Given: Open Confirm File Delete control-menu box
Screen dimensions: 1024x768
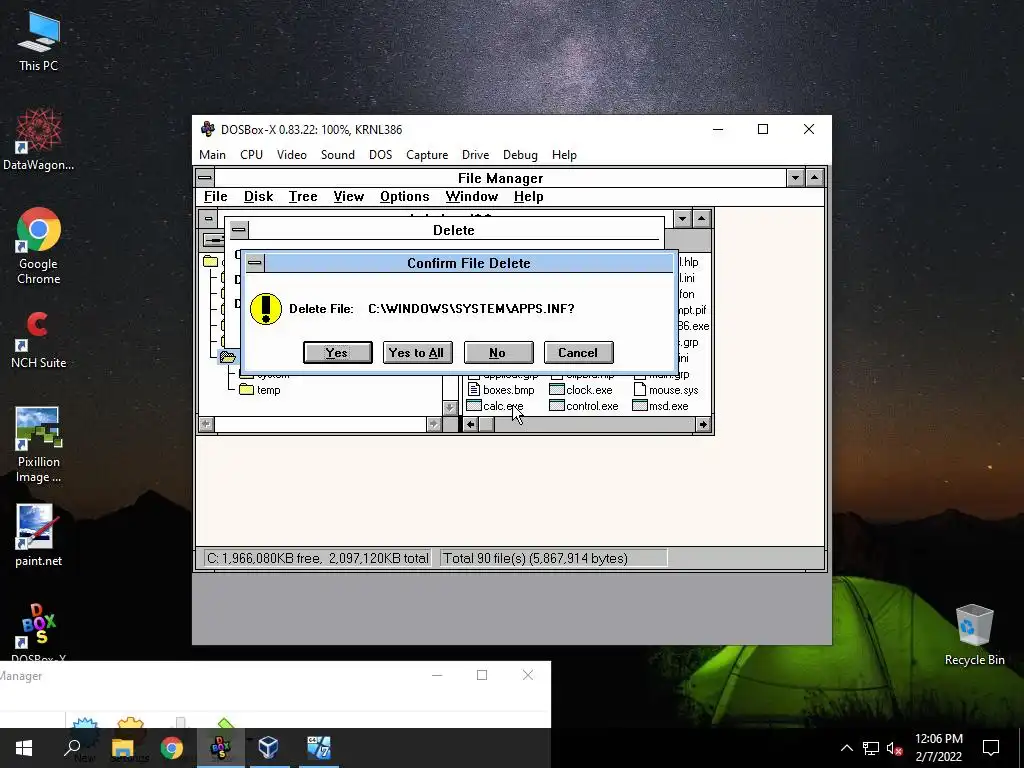Looking at the screenshot, I should tap(255, 263).
